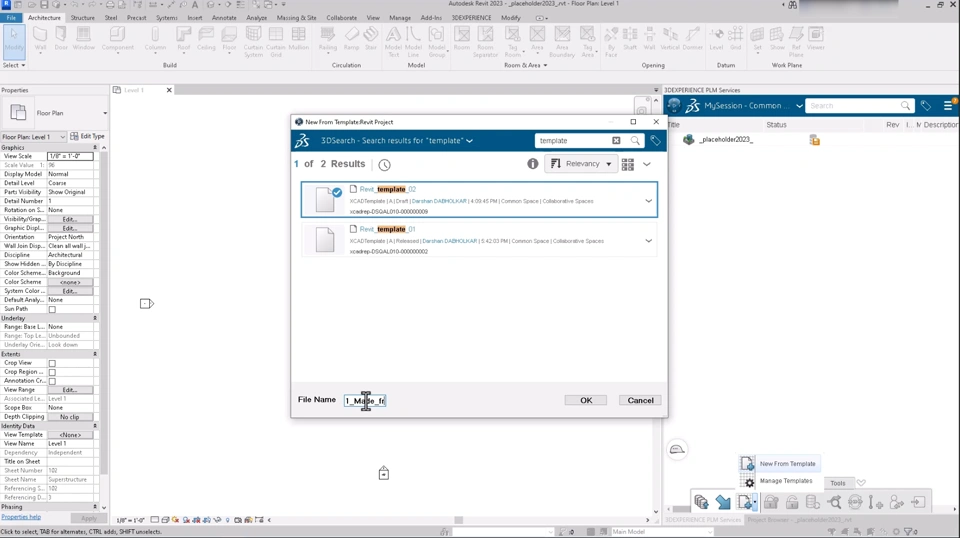The width and height of the screenshot is (960, 538).
Task: Expand the Revit_template_01 result chevron
Action: [648, 241]
